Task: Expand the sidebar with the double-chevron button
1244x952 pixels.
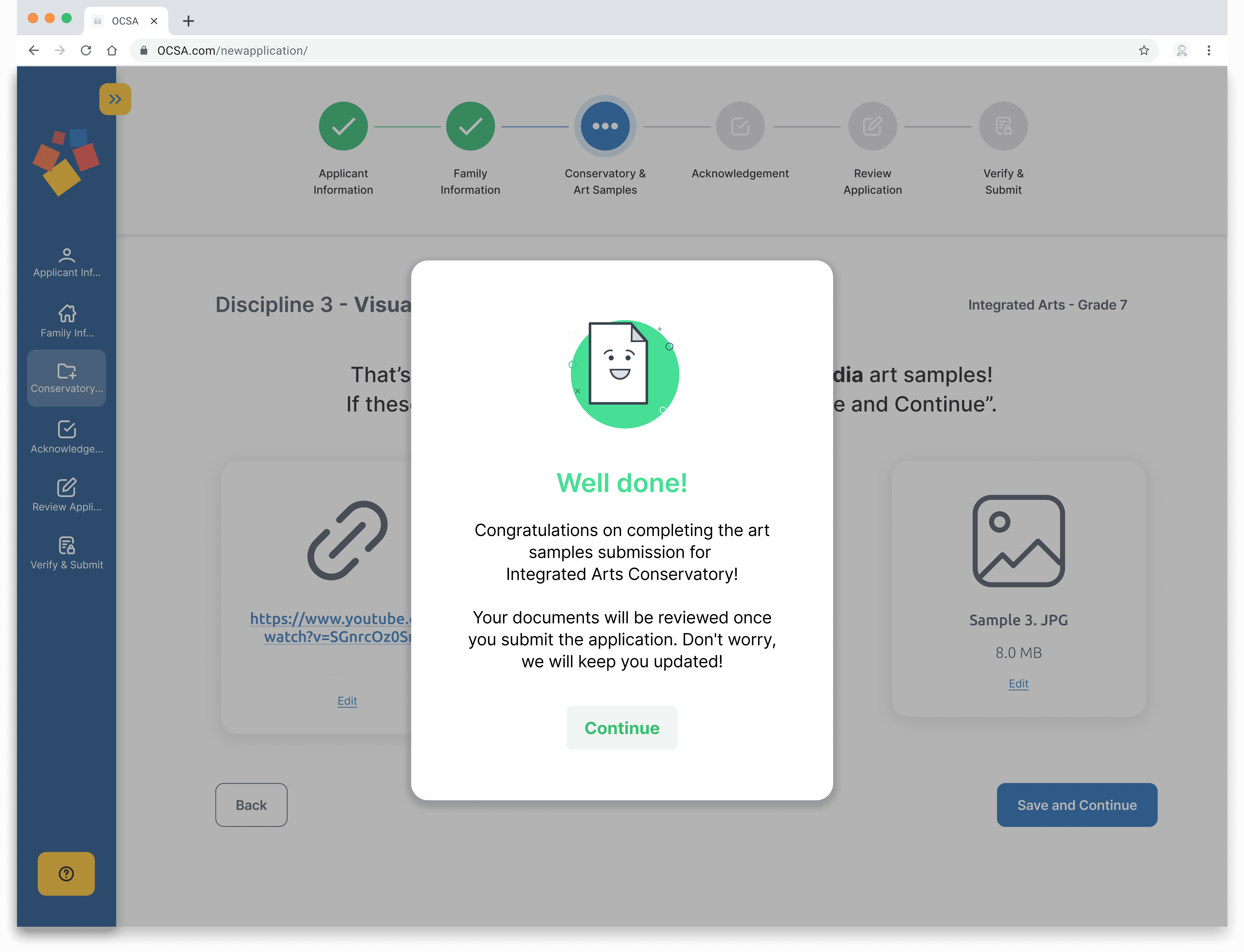Action: pyautogui.click(x=115, y=99)
